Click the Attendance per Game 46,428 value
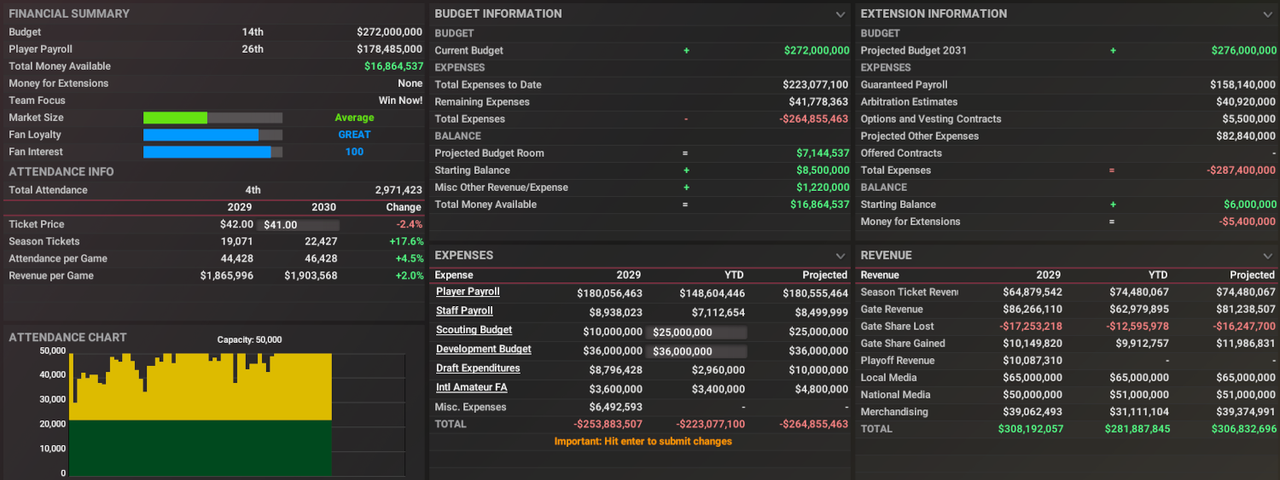This screenshot has height=480, width=1280. click(321, 259)
